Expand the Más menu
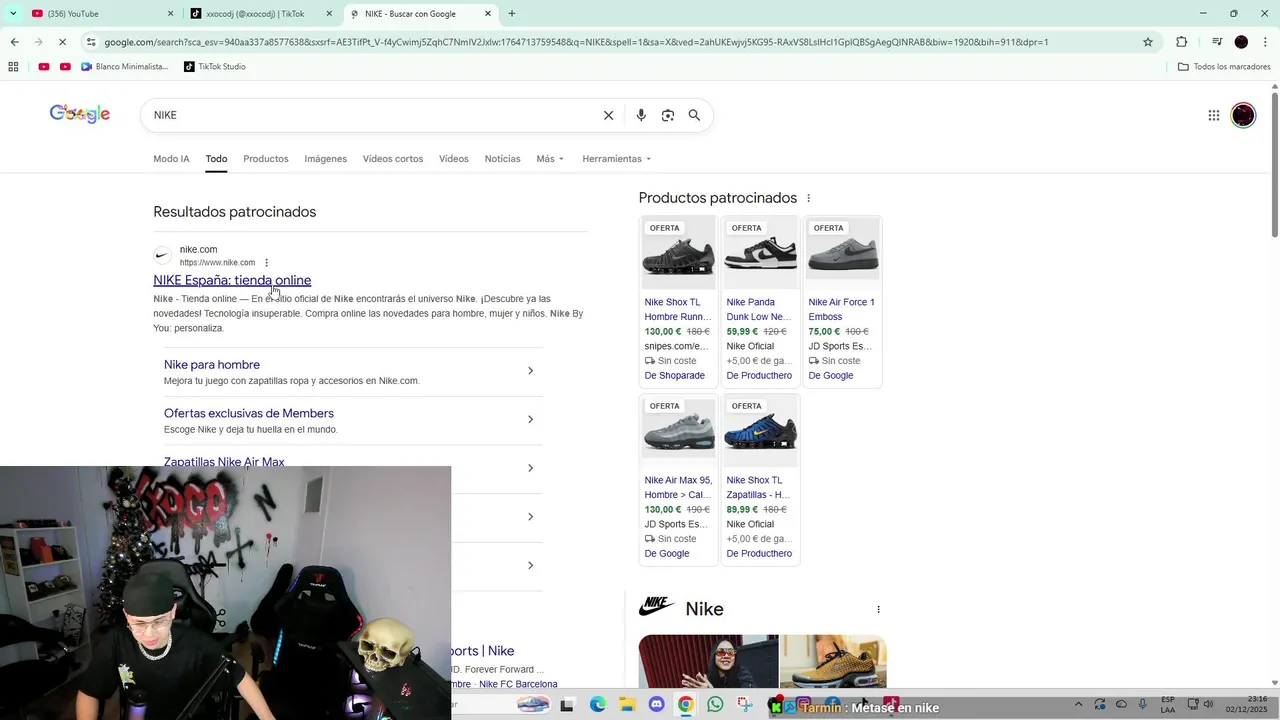This screenshot has width=1280, height=720. (549, 159)
